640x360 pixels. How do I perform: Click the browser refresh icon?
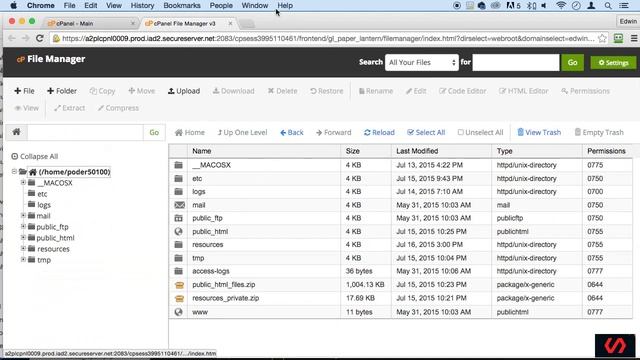[x=40, y=38]
